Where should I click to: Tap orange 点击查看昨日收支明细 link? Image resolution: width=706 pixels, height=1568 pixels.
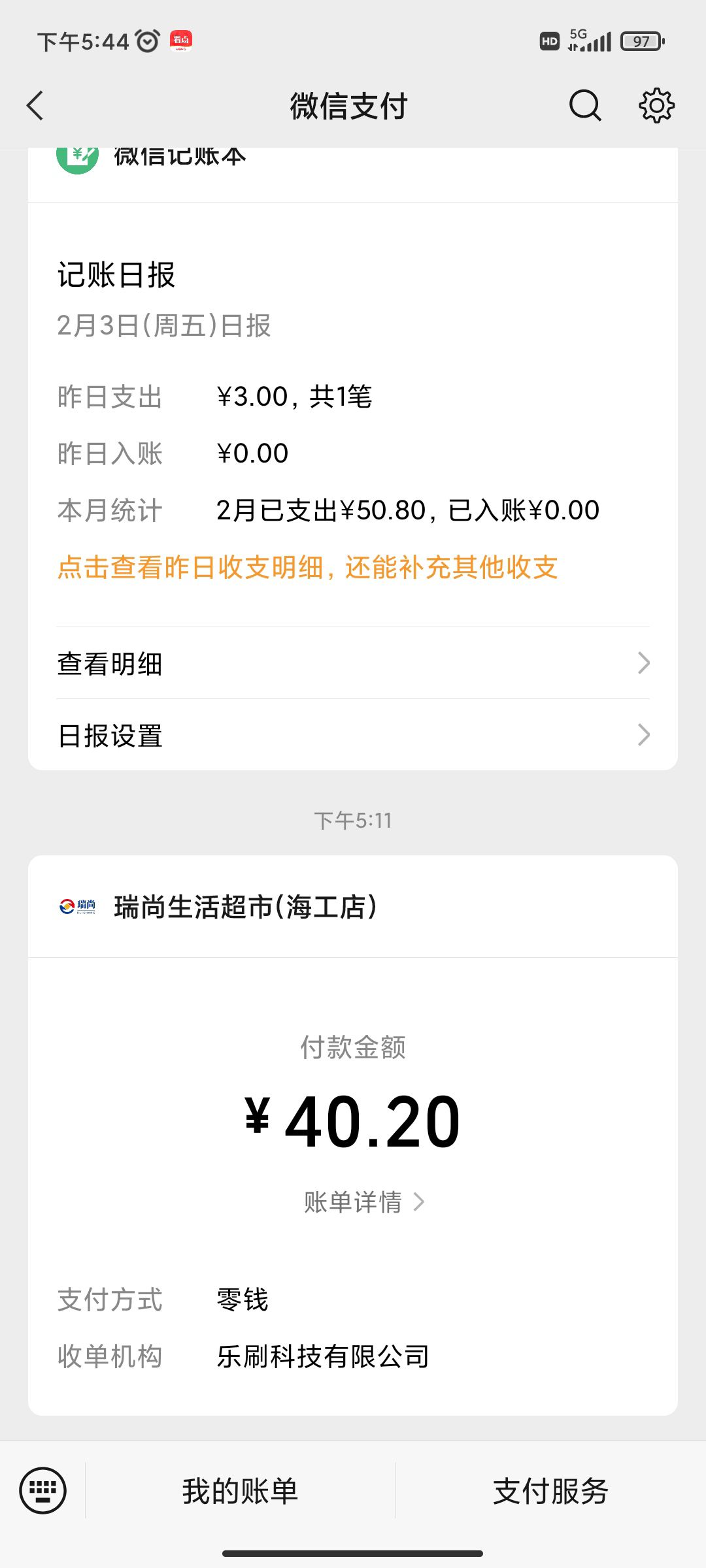(307, 567)
